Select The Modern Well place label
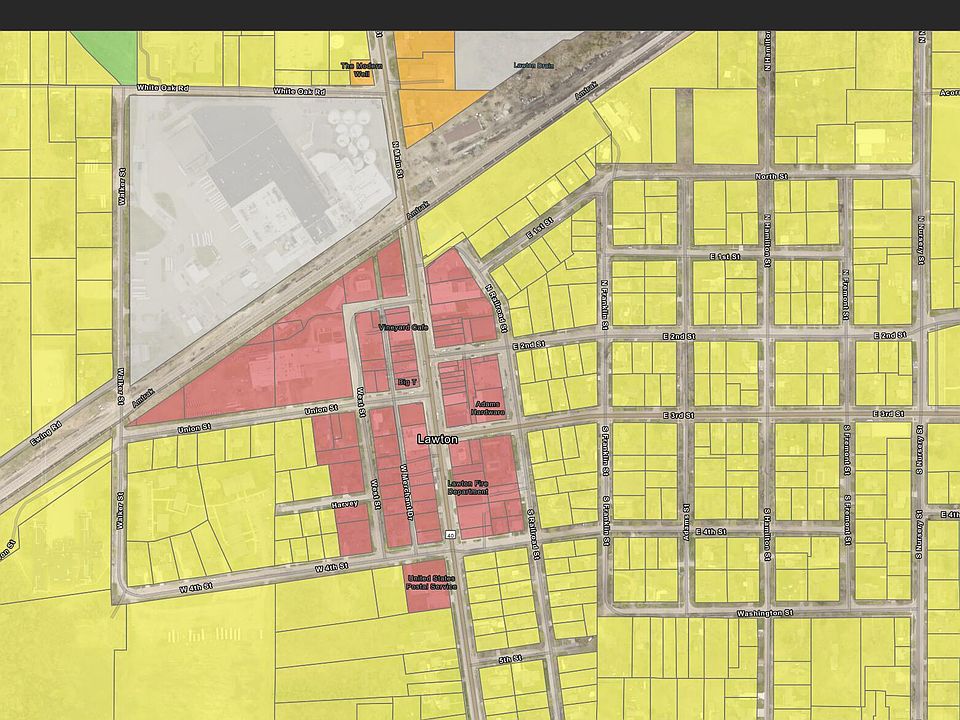This screenshot has height=720, width=960. coord(361,70)
